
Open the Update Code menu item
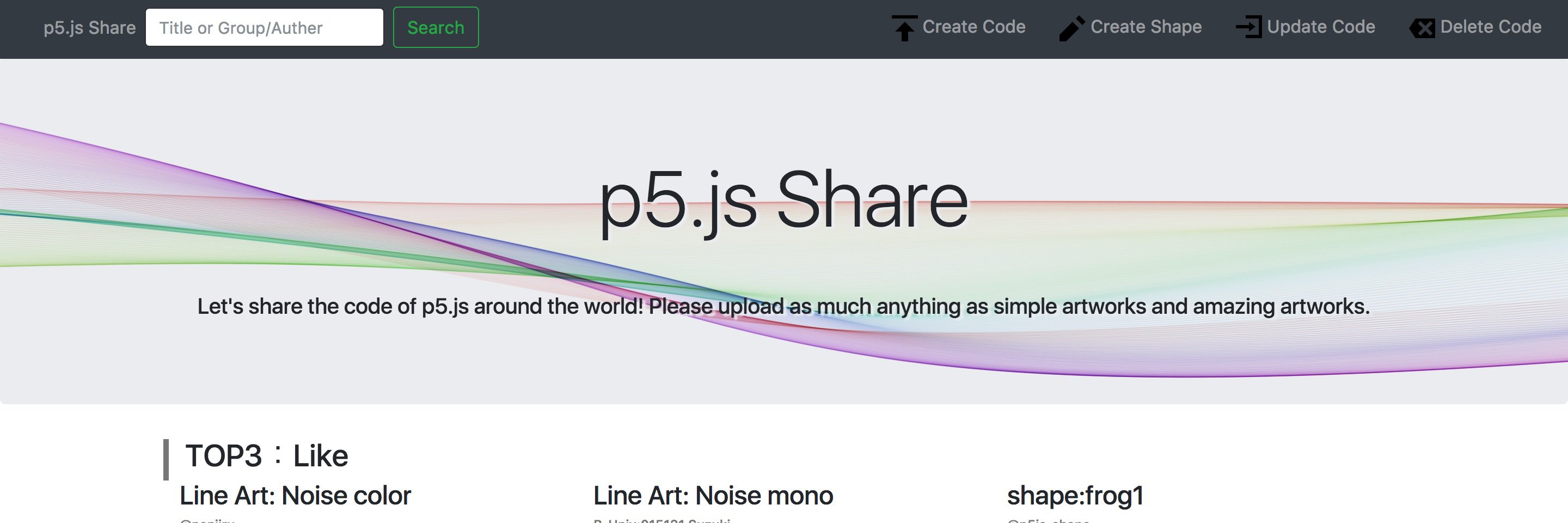(1321, 27)
